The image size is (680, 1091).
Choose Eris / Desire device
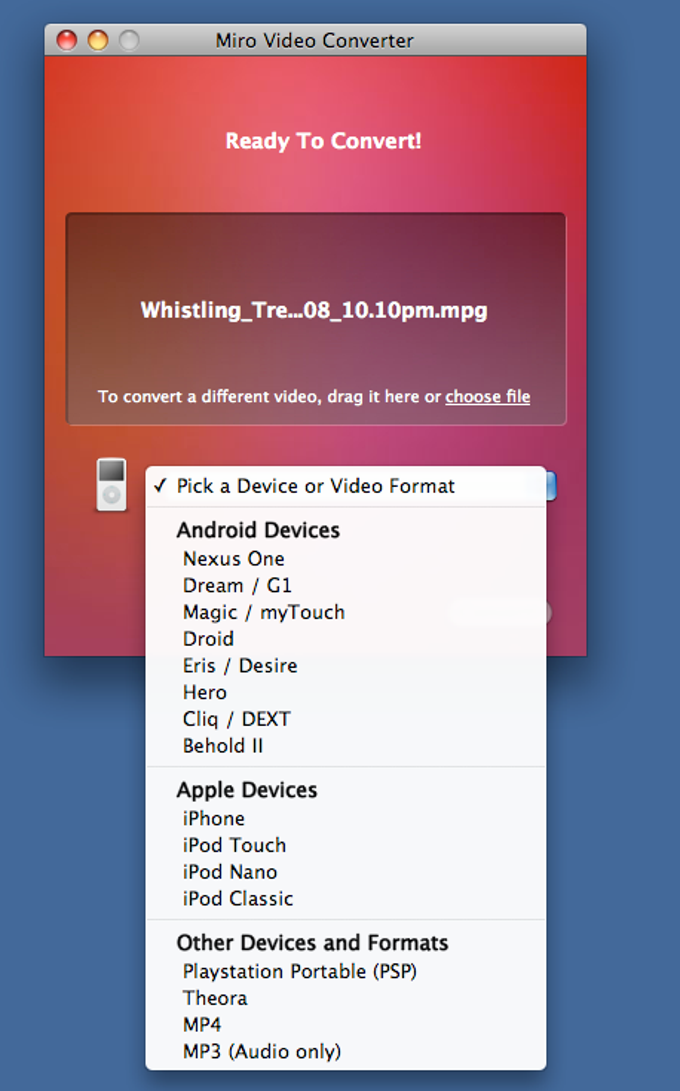click(x=346, y=665)
